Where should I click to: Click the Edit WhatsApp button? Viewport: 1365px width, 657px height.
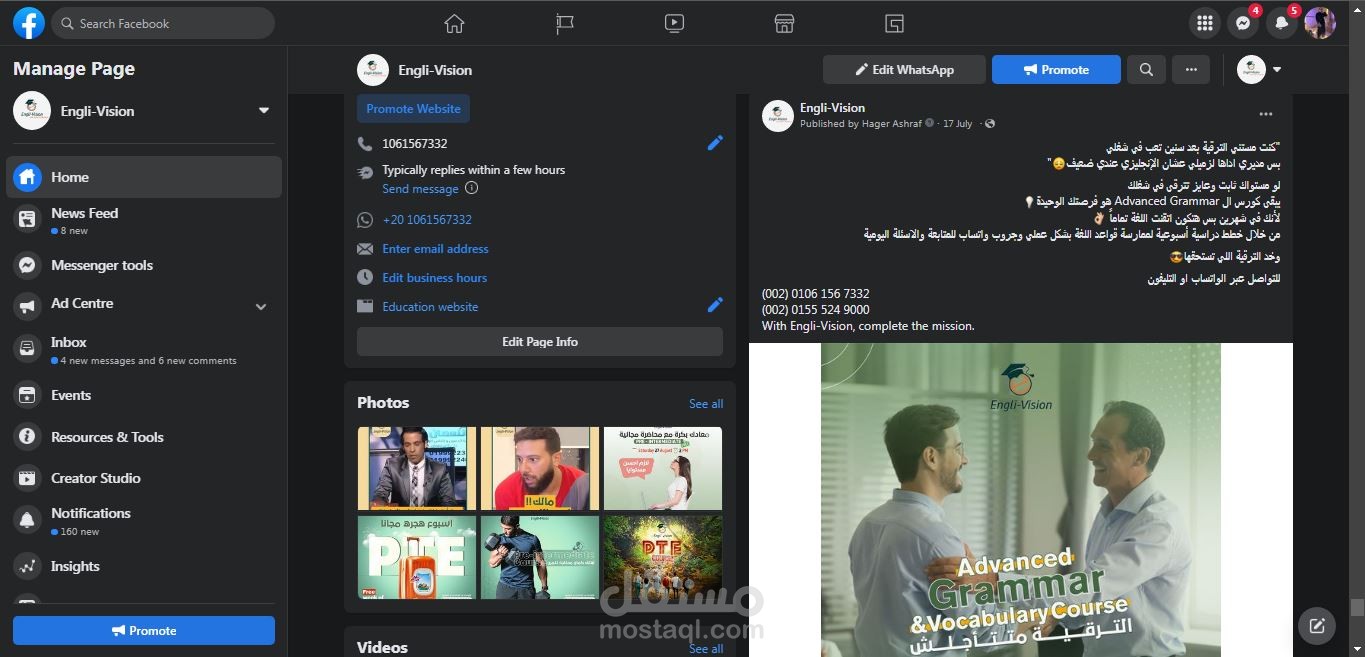pos(904,70)
